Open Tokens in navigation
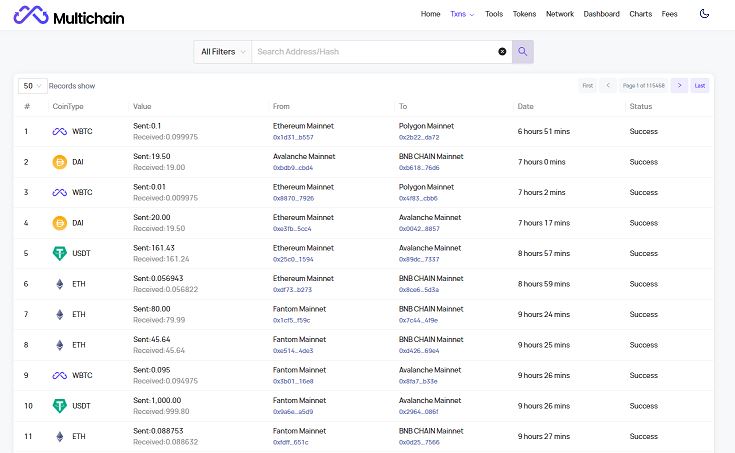The image size is (735, 453). [x=524, y=14]
